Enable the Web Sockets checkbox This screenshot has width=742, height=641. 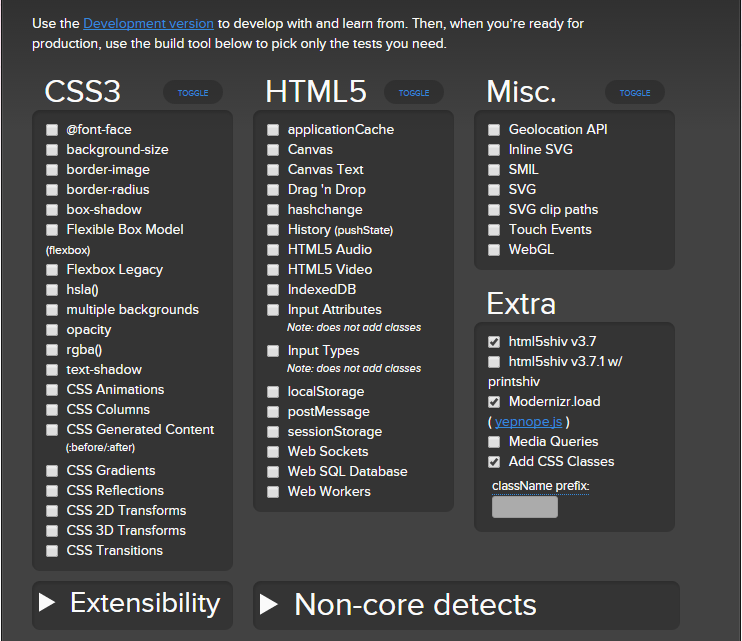pos(273,452)
